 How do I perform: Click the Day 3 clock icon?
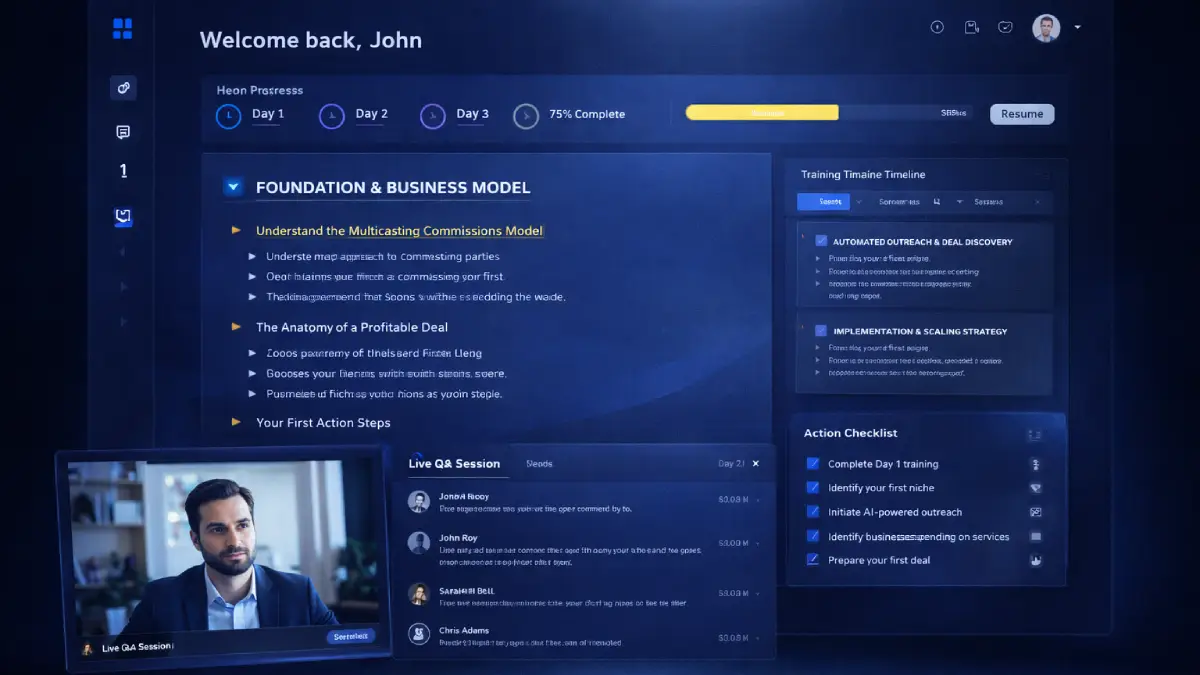point(432,116)
